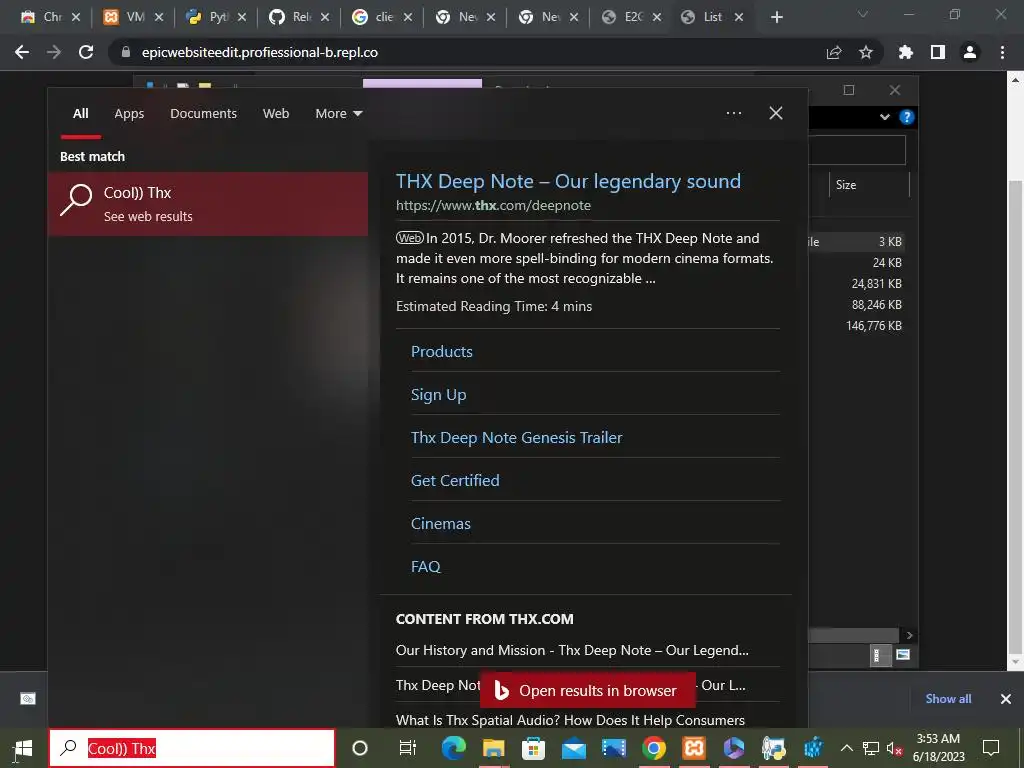Image resolution: width=1024 pixels, height=768 pixels.
Task: Expand the More filter dropdown
Action: point(338,114)
